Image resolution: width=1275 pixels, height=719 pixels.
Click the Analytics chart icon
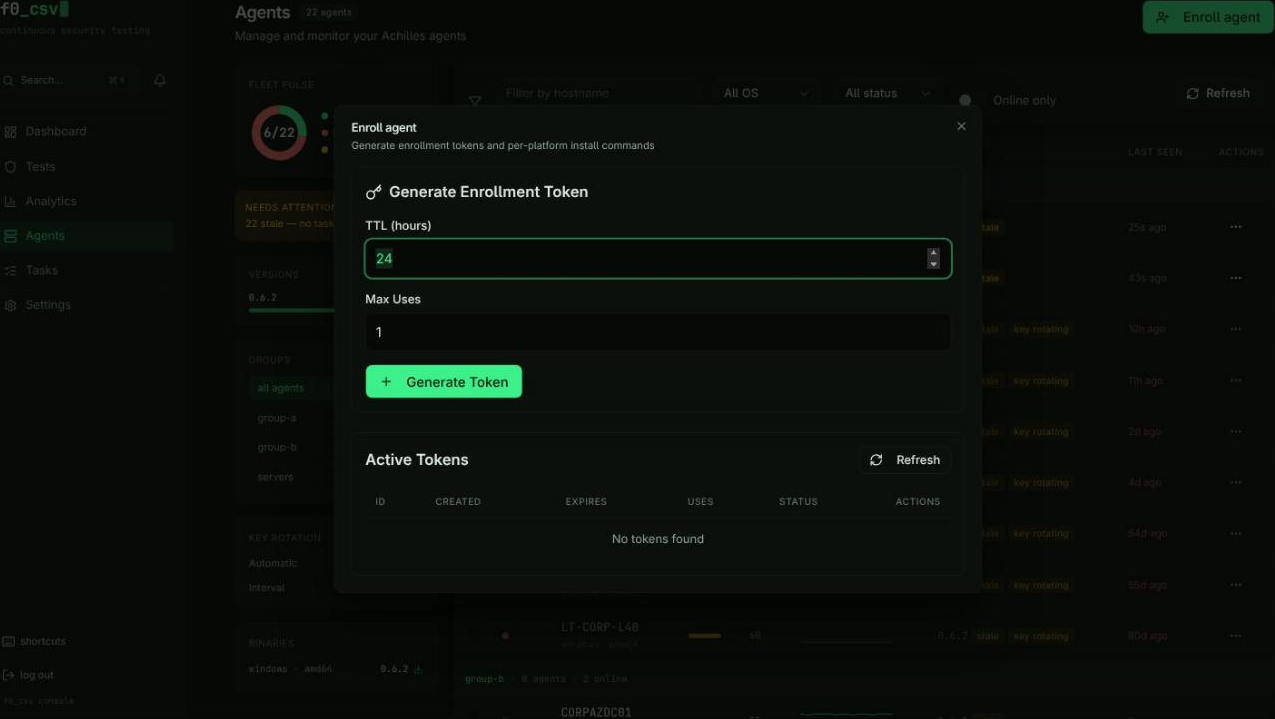tap(11, 201)
